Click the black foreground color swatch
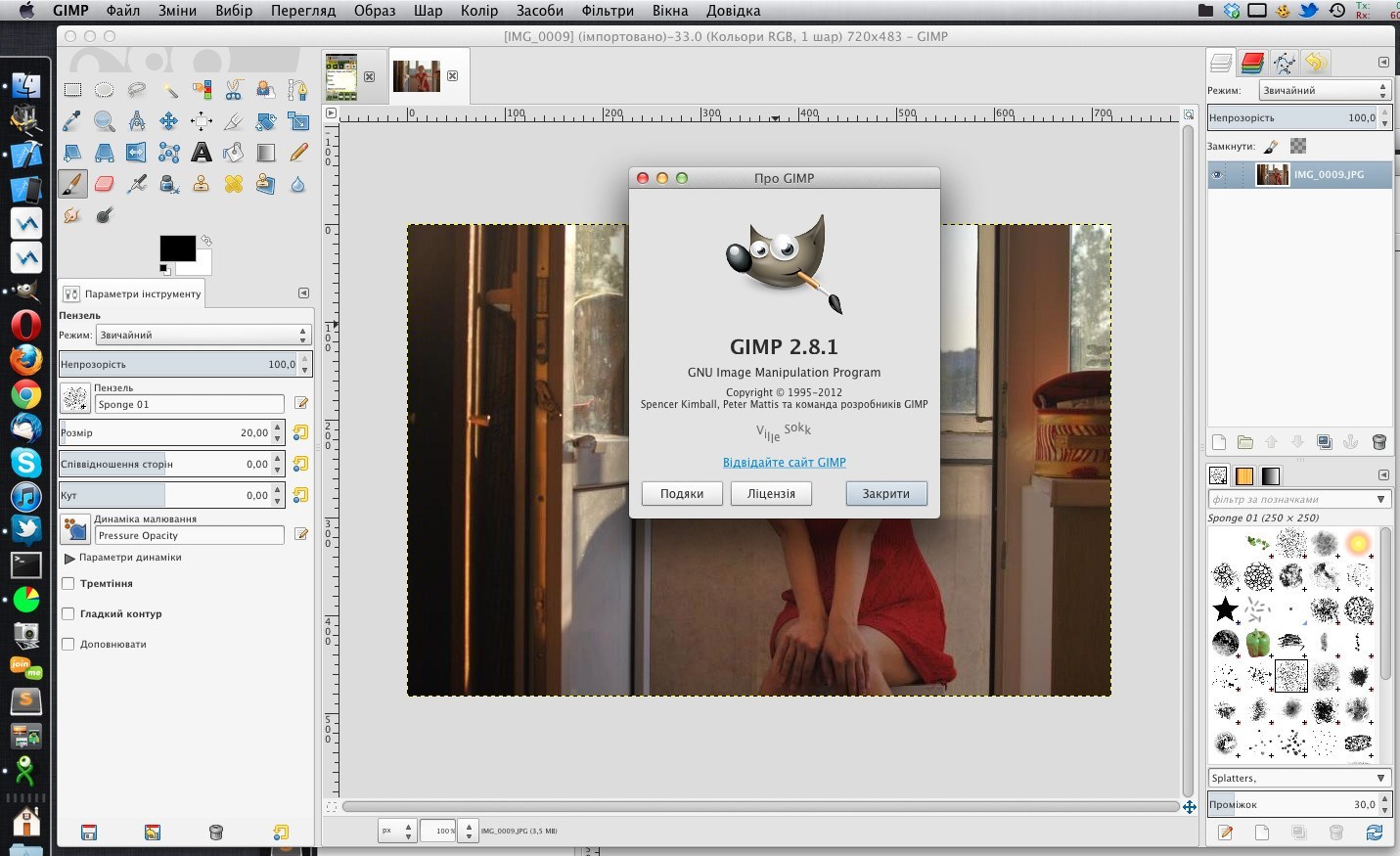Viewport: 1400px width, 856px height. [177, 248]
